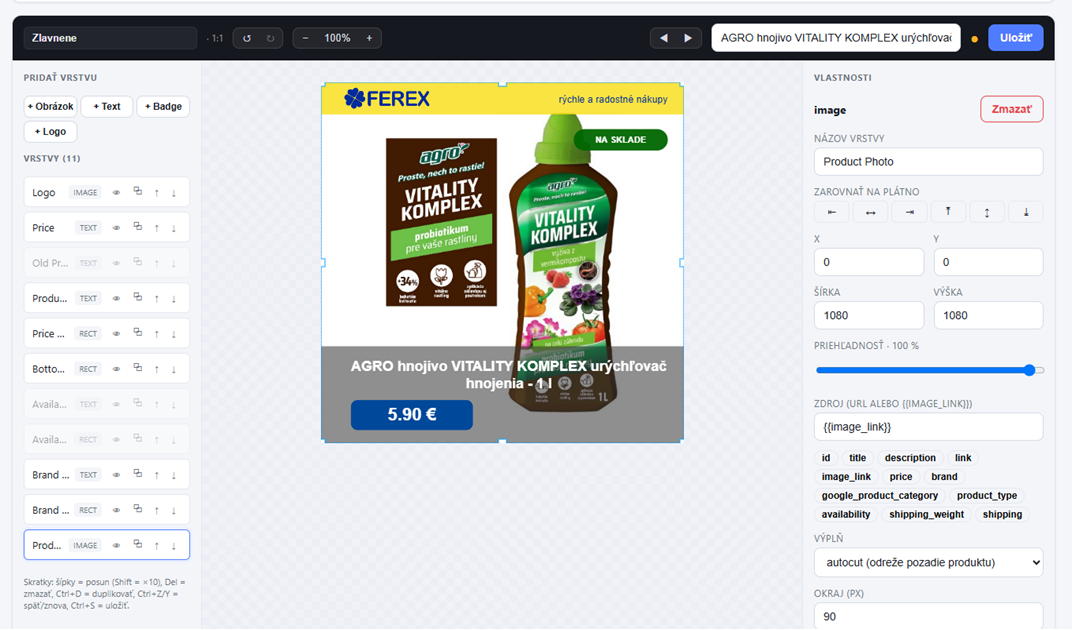Insert the title variable chip
This screenshot has height=630, width=1072.
pyautogui.click(x=857, y=458)
